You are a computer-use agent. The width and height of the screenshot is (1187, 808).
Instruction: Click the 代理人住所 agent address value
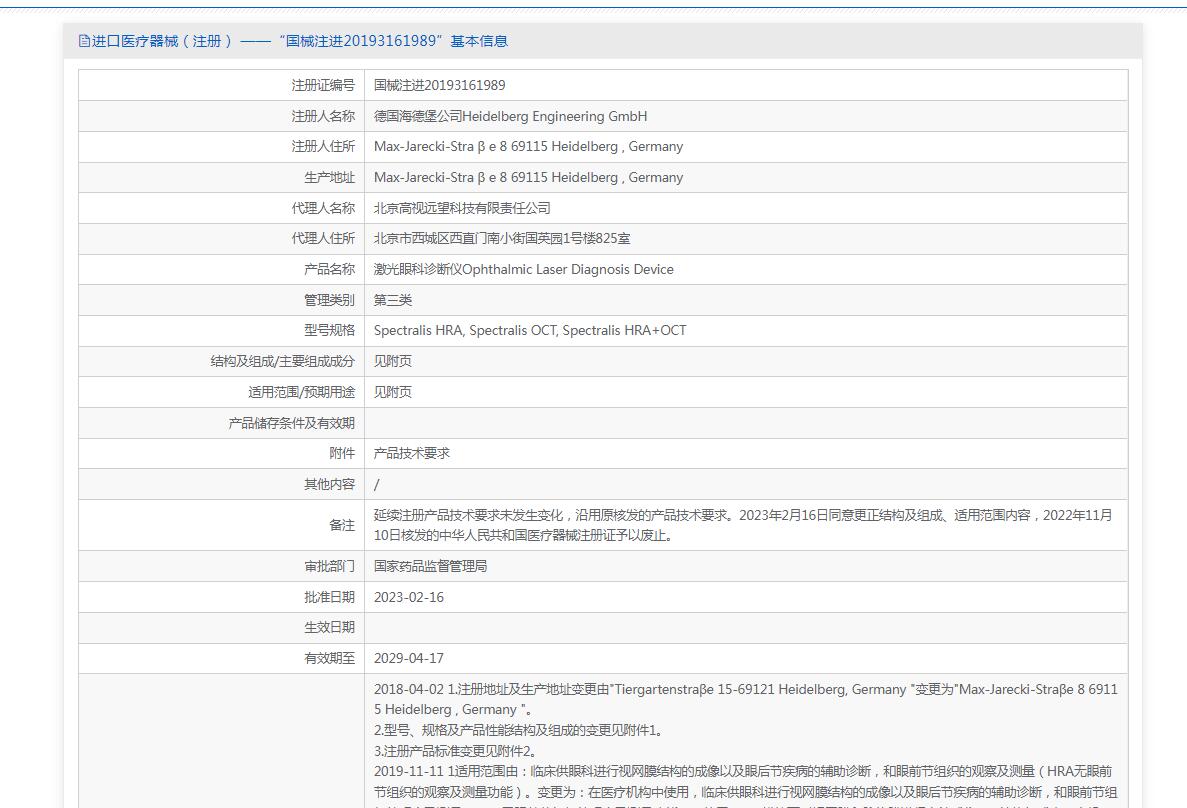(502, 238)
